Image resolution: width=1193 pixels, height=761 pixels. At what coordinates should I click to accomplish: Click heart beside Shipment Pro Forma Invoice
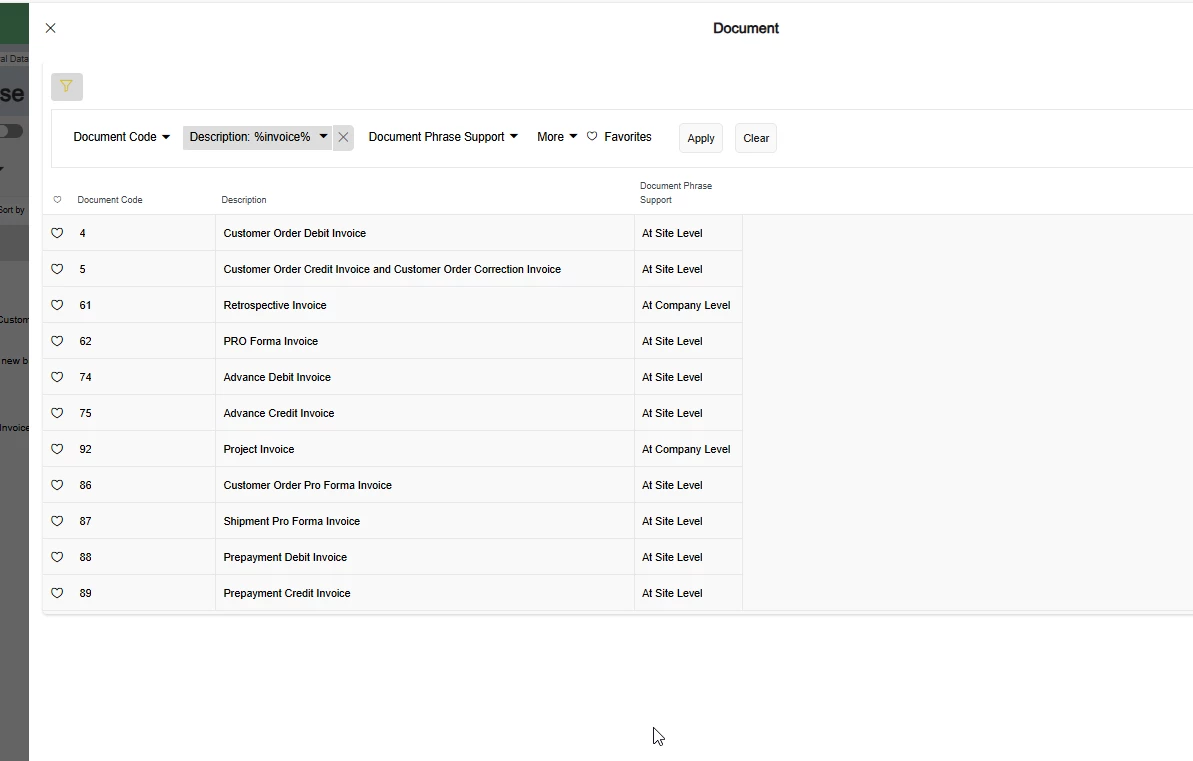pyautogui.click(x=57, y=521)
